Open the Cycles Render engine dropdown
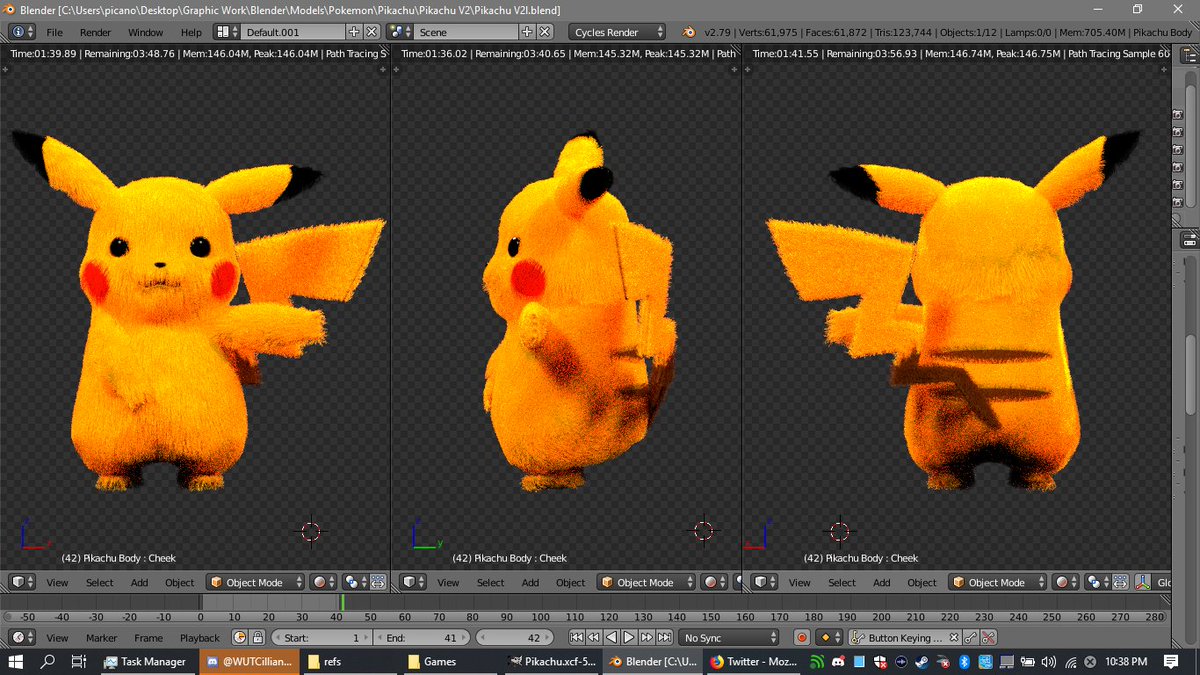Viewport: 1200px width, 675px height. pyautogui.click(x=616, y=32)
